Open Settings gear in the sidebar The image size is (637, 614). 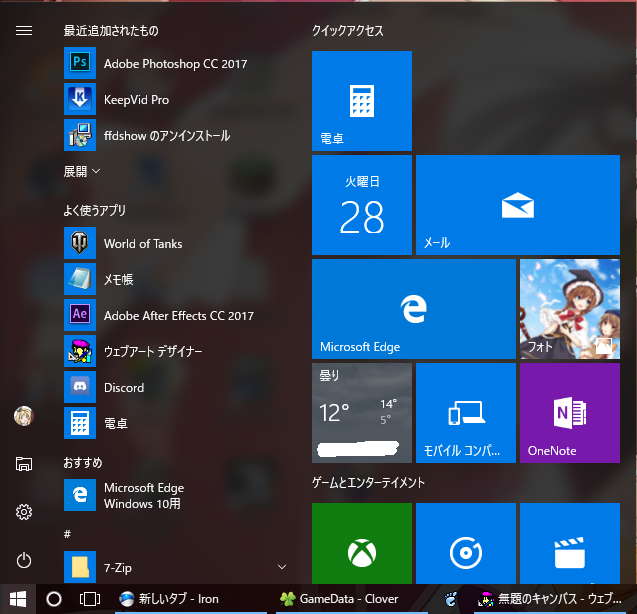(24, 512)
